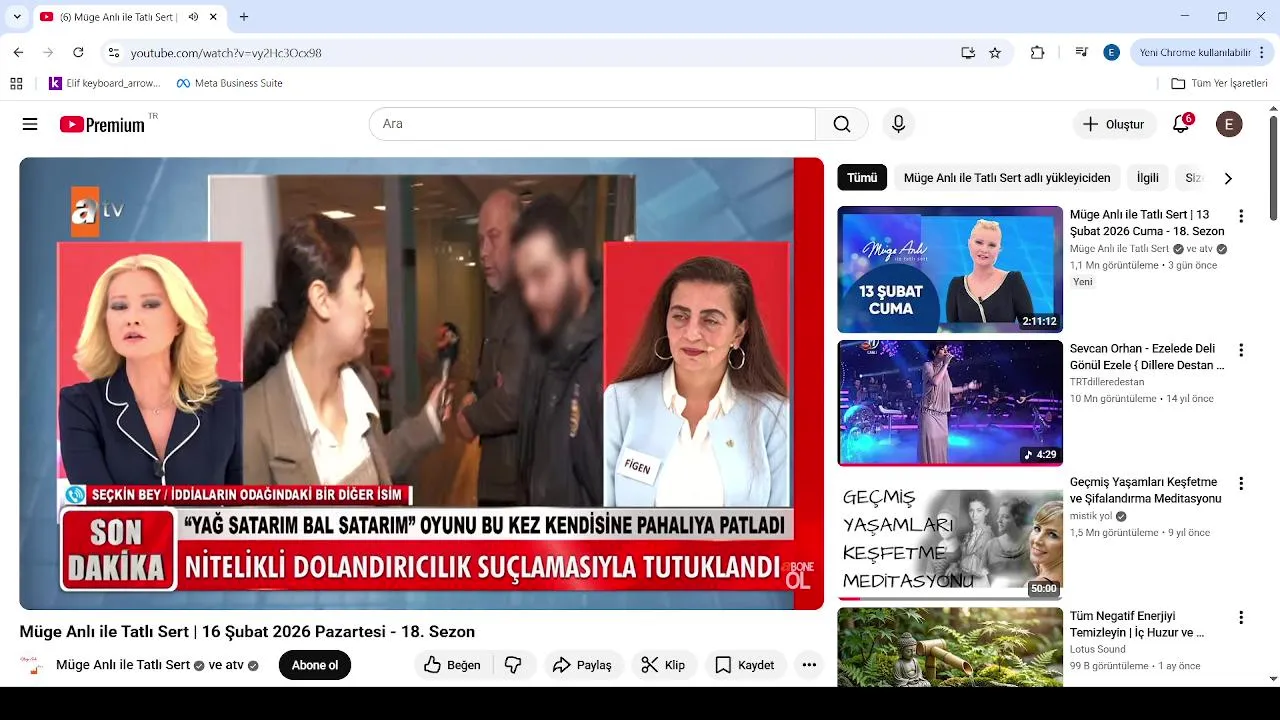Image resolution: width=1280 pixels, height=720 pixels.
Task: Click browser forward arrow
Action: (x=48, y=53)
